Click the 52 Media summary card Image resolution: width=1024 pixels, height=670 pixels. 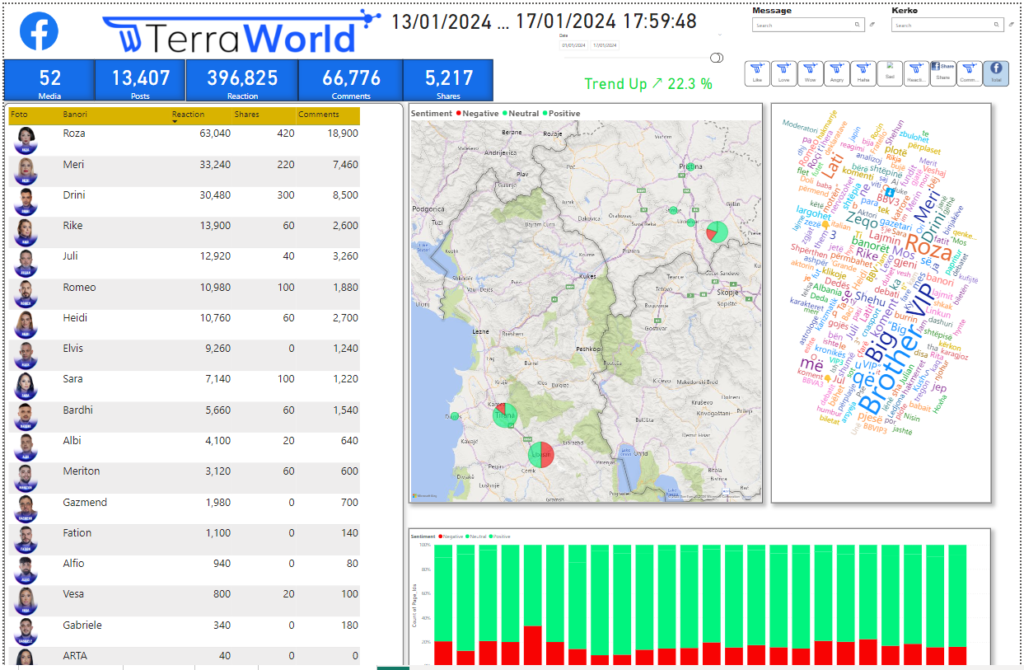[50, 81]
